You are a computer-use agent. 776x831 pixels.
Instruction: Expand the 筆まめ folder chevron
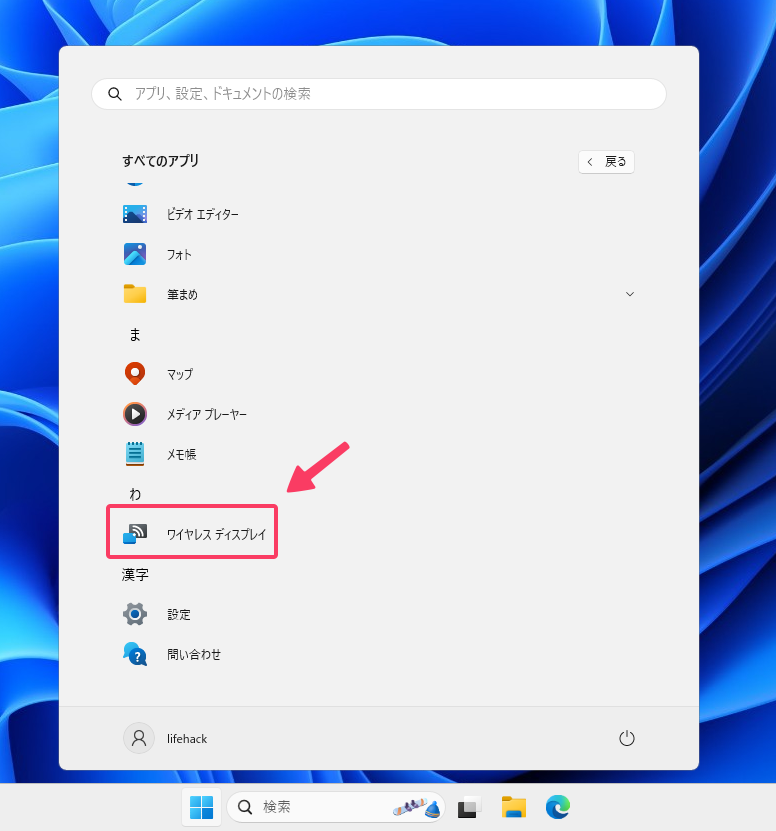click(x=630, y=294)
